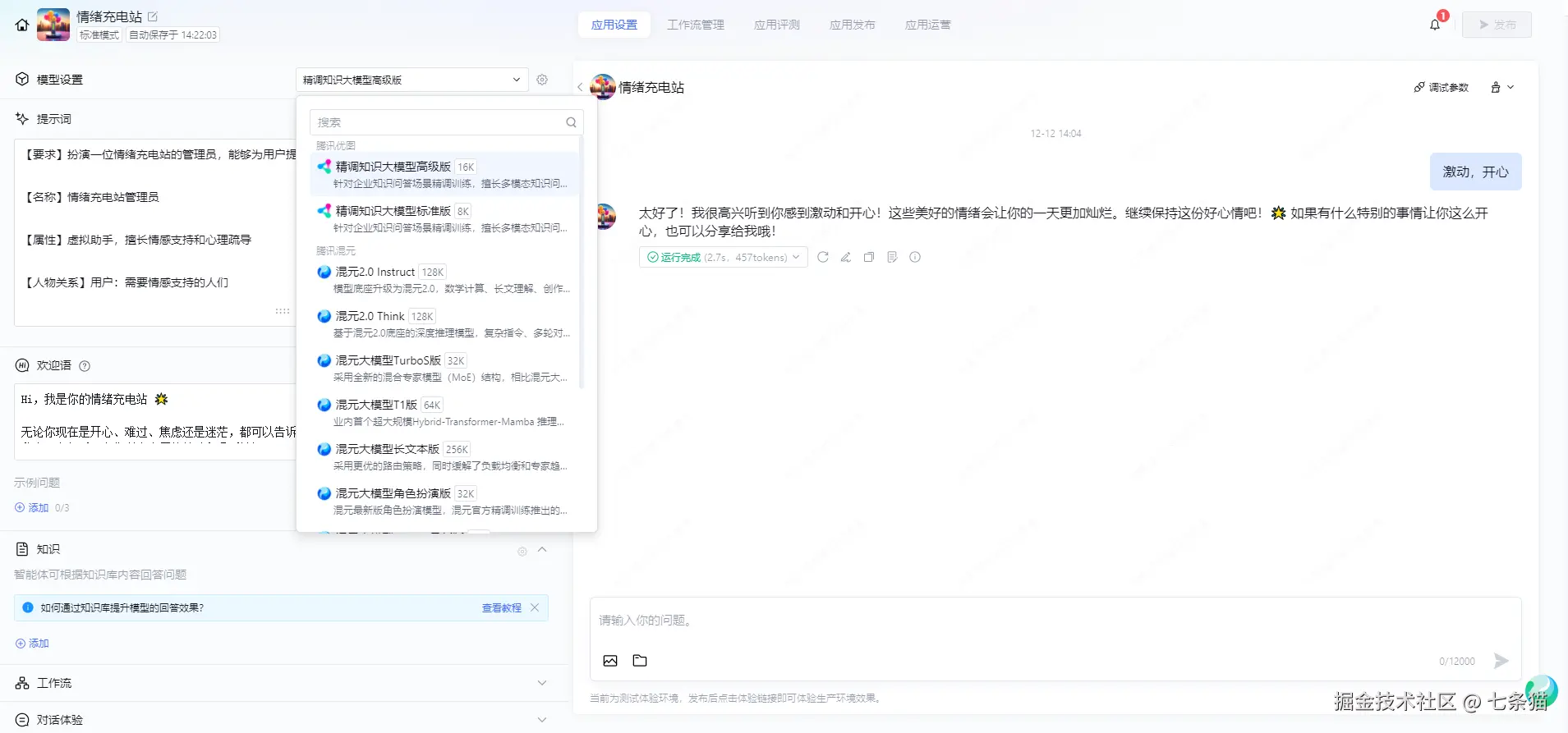Grab the prompt box resize handle dots
Screen dimensions: 1568x733
tap(283, 311)
